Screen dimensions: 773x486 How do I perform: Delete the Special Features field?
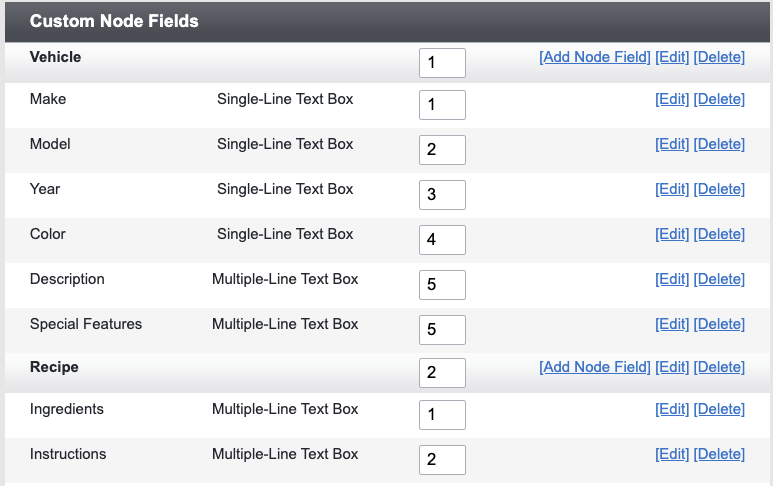pos(719,324)
